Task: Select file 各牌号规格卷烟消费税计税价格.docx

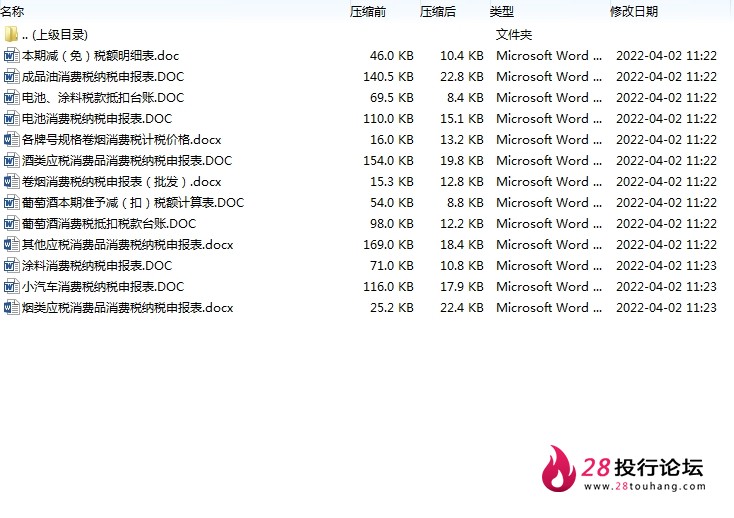Action: point(121,140)
